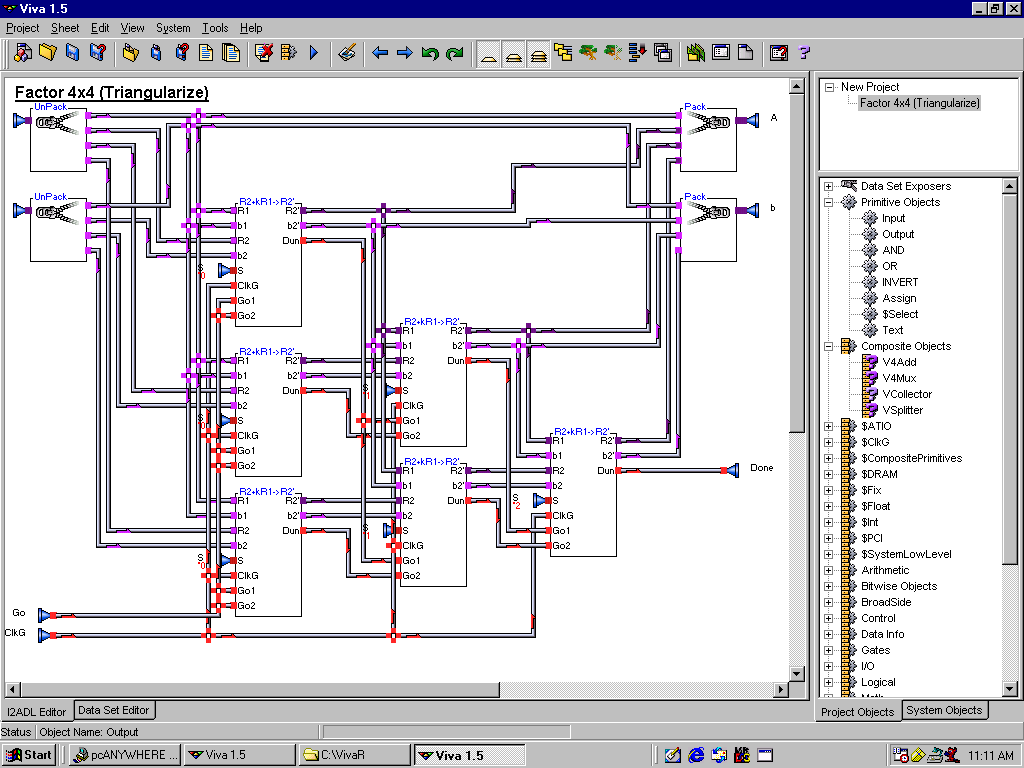Click the green Undo arrow icon
Image resolution: width=1024 pixels, height=768 pixels.
click(430, 53)
